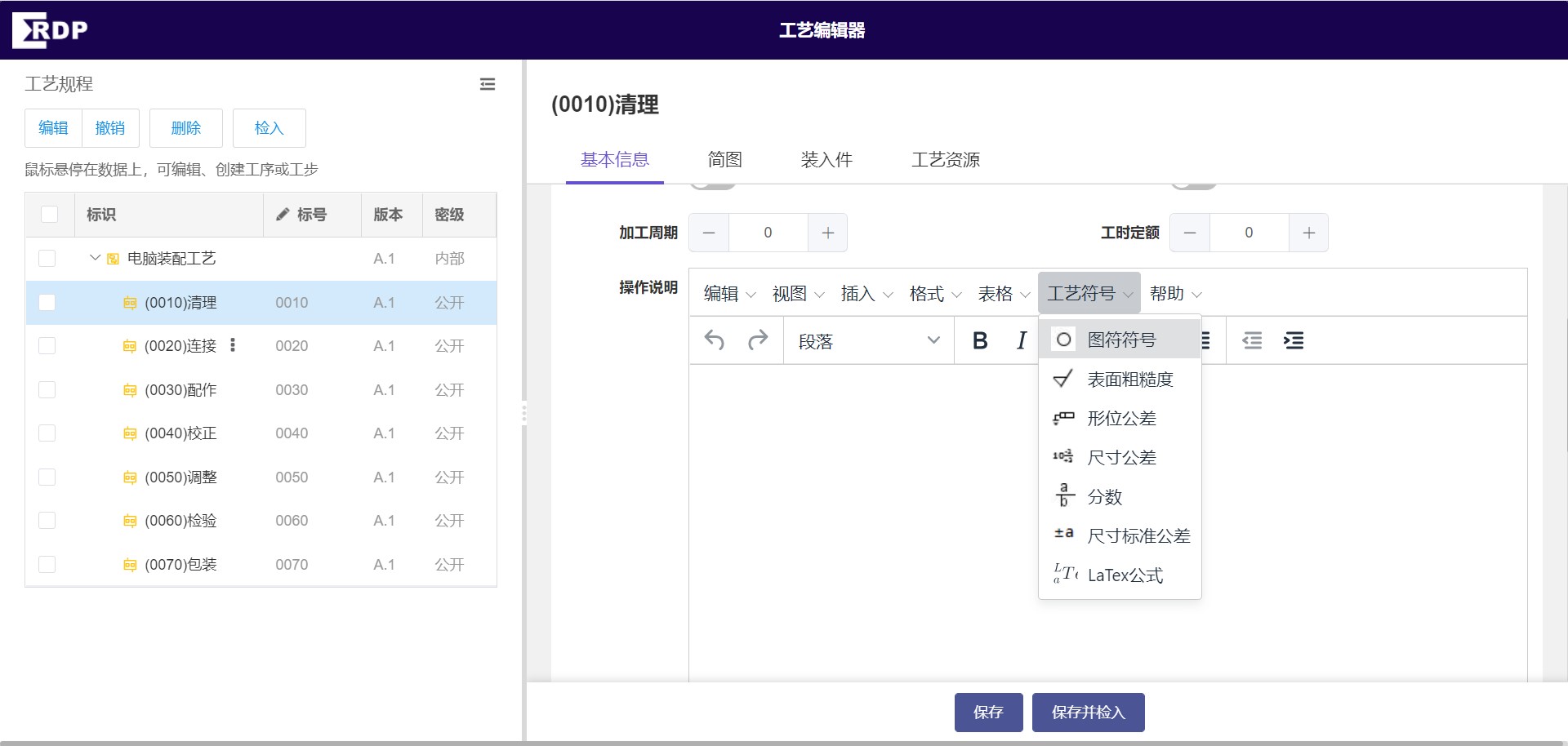Check the checkbox next to (0070)包装
Screen dimensions: 1568x746
[x=47, y=563]
